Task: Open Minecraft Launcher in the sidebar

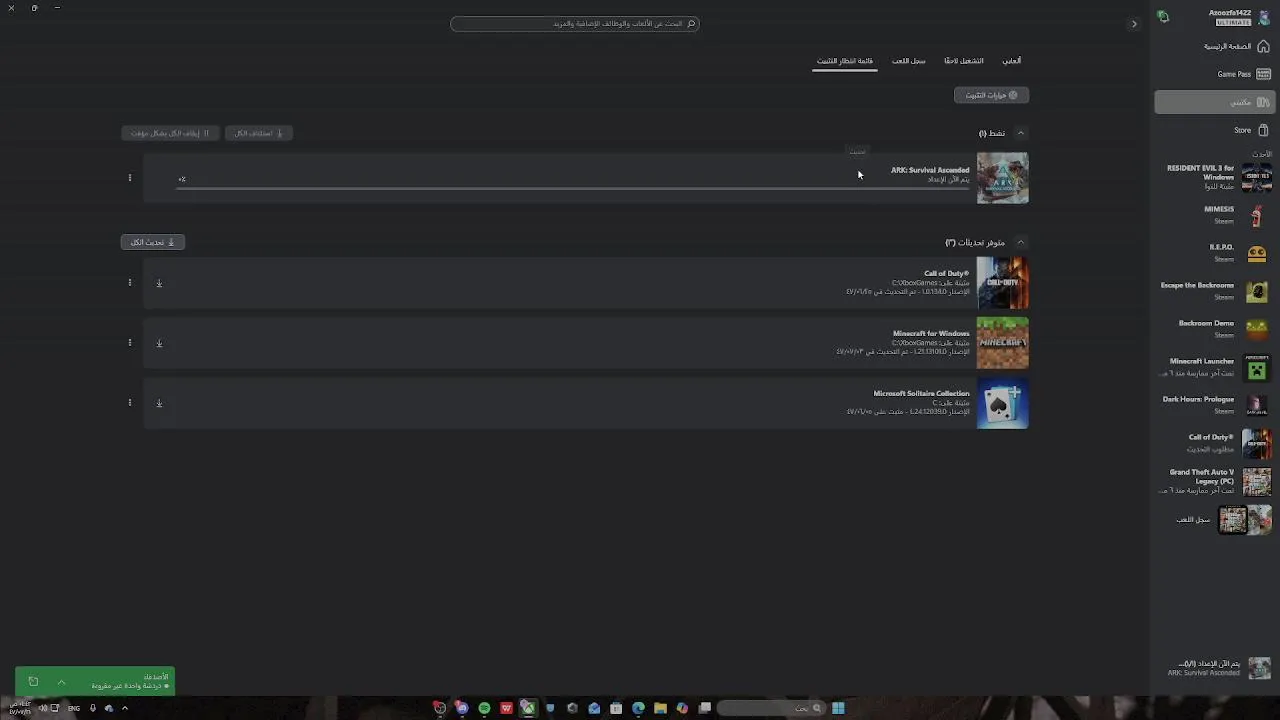Action: click(1215, 367)
